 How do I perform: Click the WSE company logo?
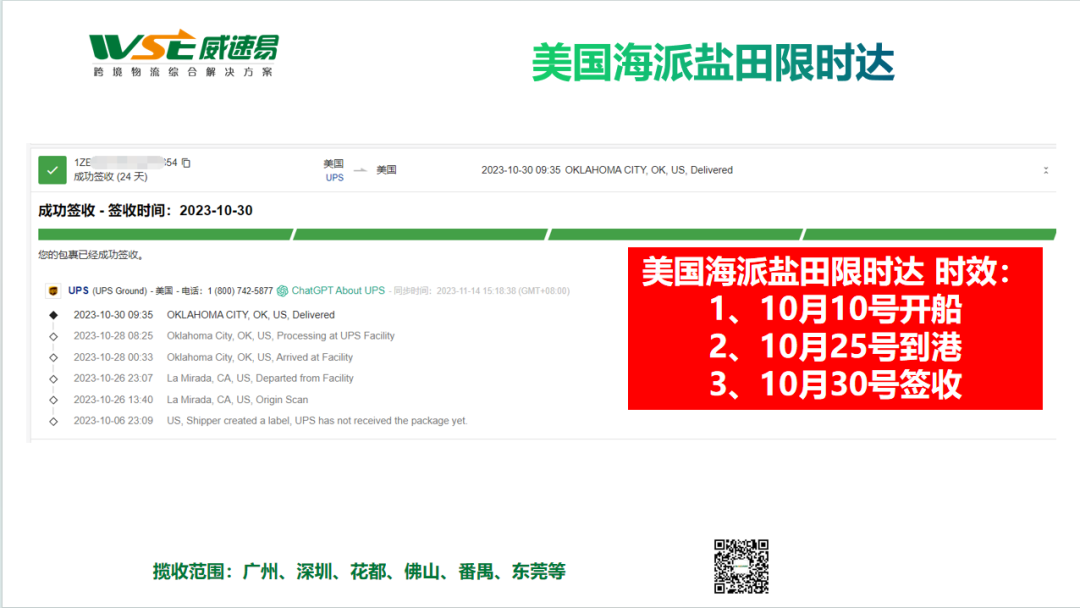[x=183, y=54]
